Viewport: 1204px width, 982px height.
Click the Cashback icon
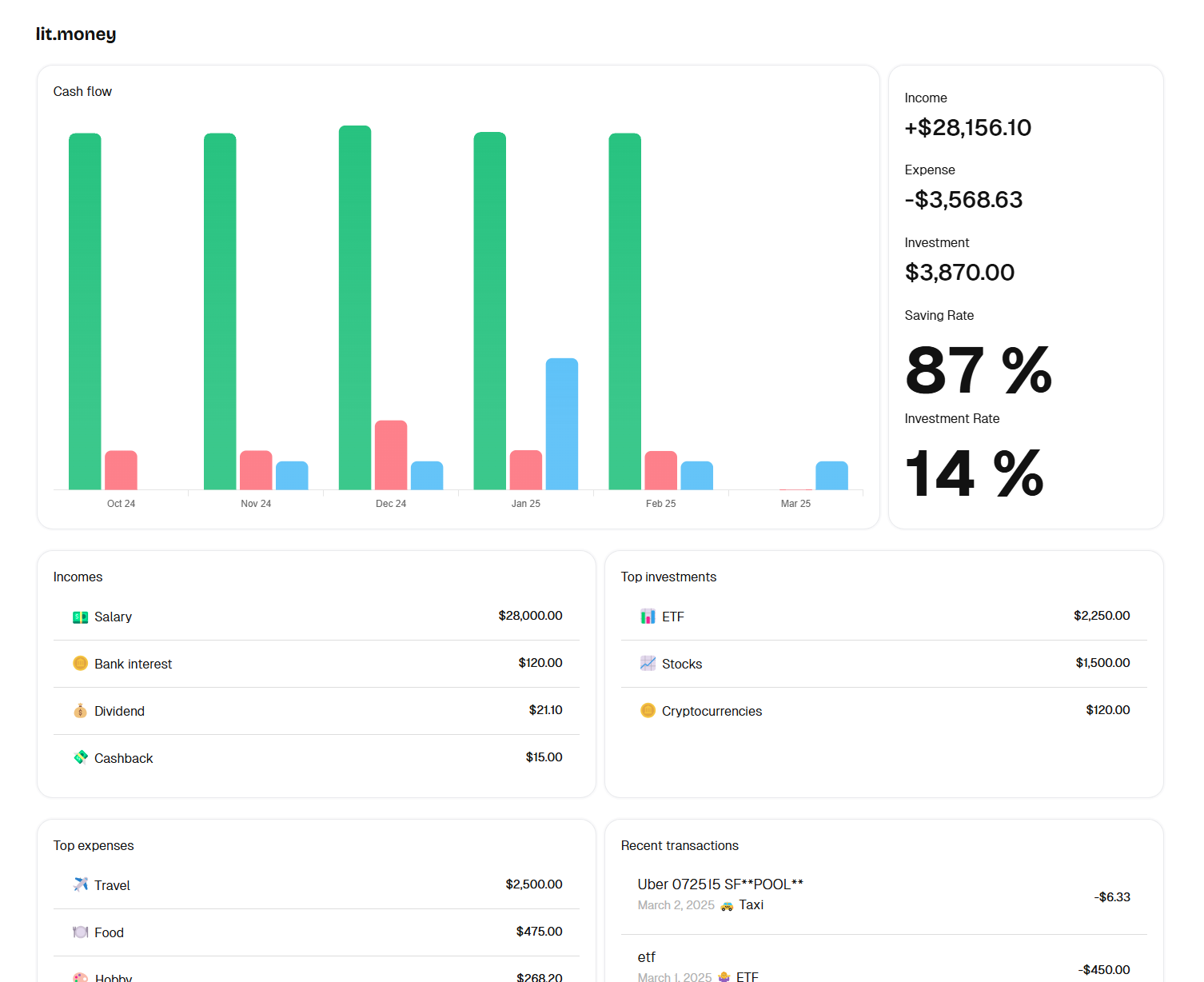[80, 757]
